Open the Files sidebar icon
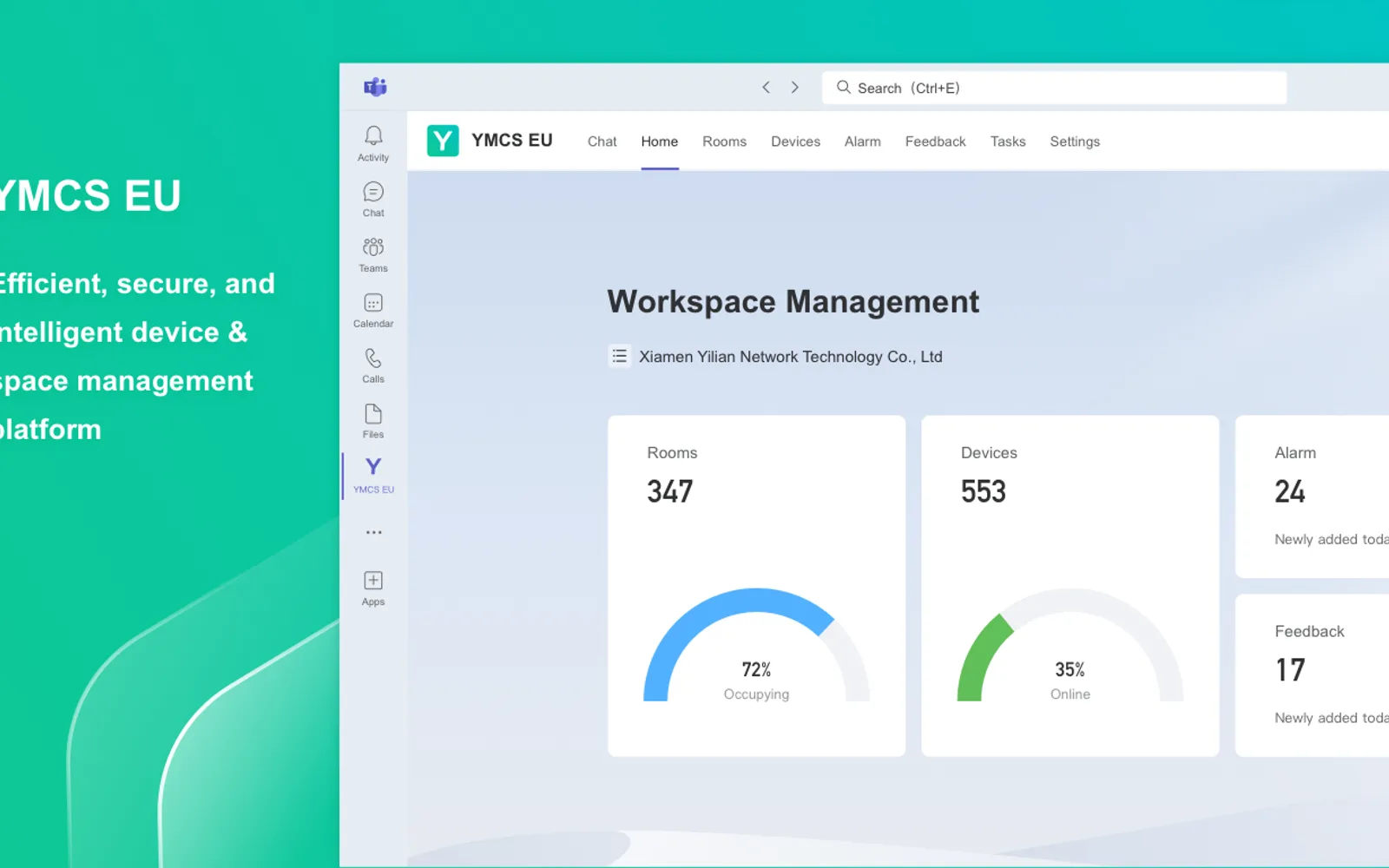The image size is (1389, 868). click(373, 421)
